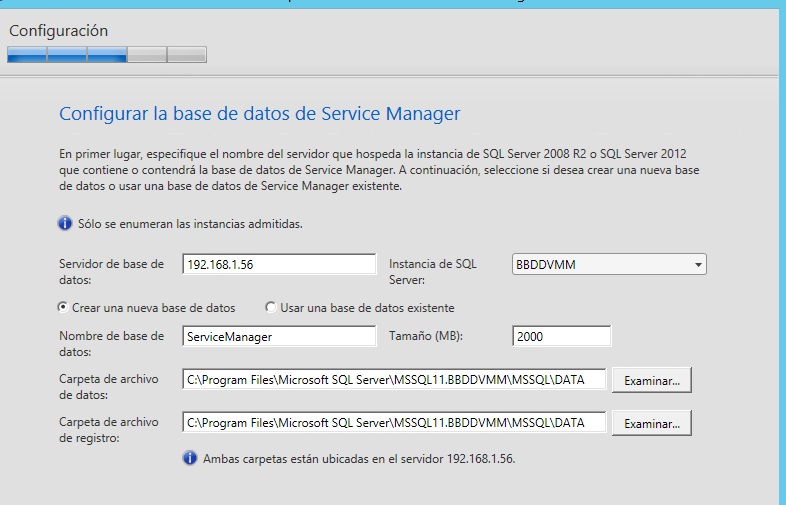
Task: Click the ServiceManager database name field
Action: point(279,337)
